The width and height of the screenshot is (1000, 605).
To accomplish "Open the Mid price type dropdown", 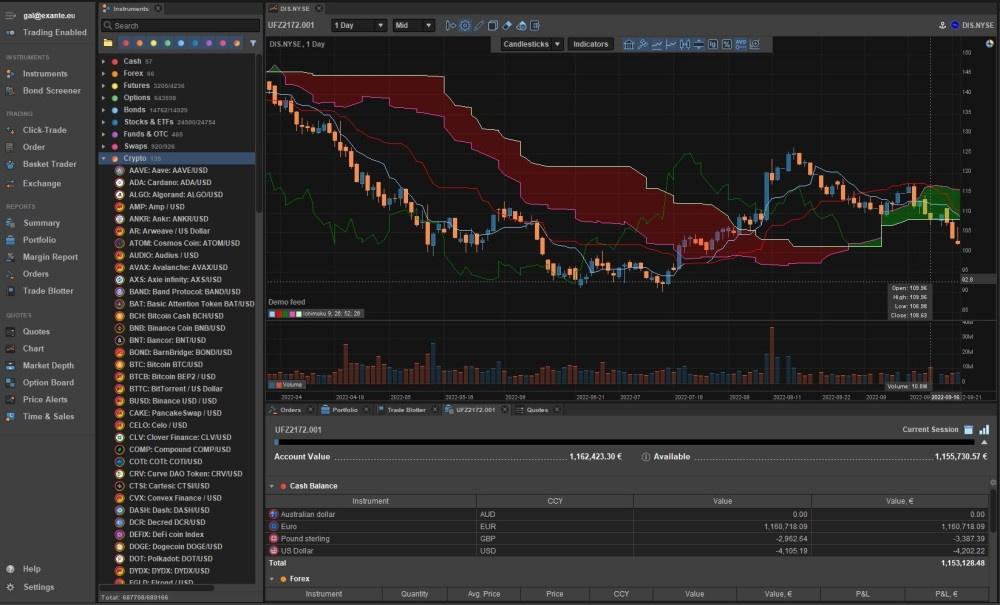I will tap(413, 26).
